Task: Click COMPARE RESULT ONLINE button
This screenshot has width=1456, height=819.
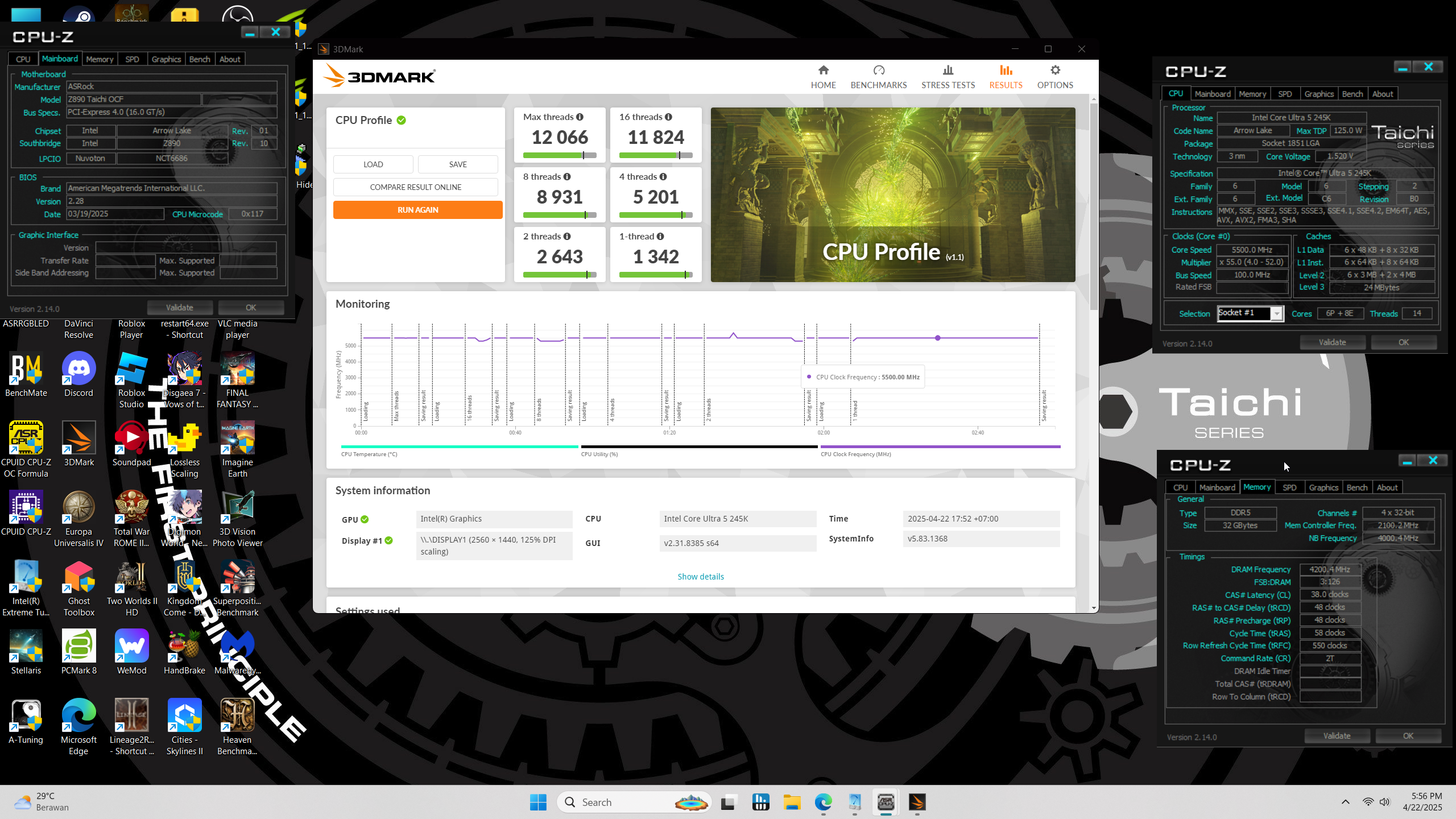Action: pos(415,187)
